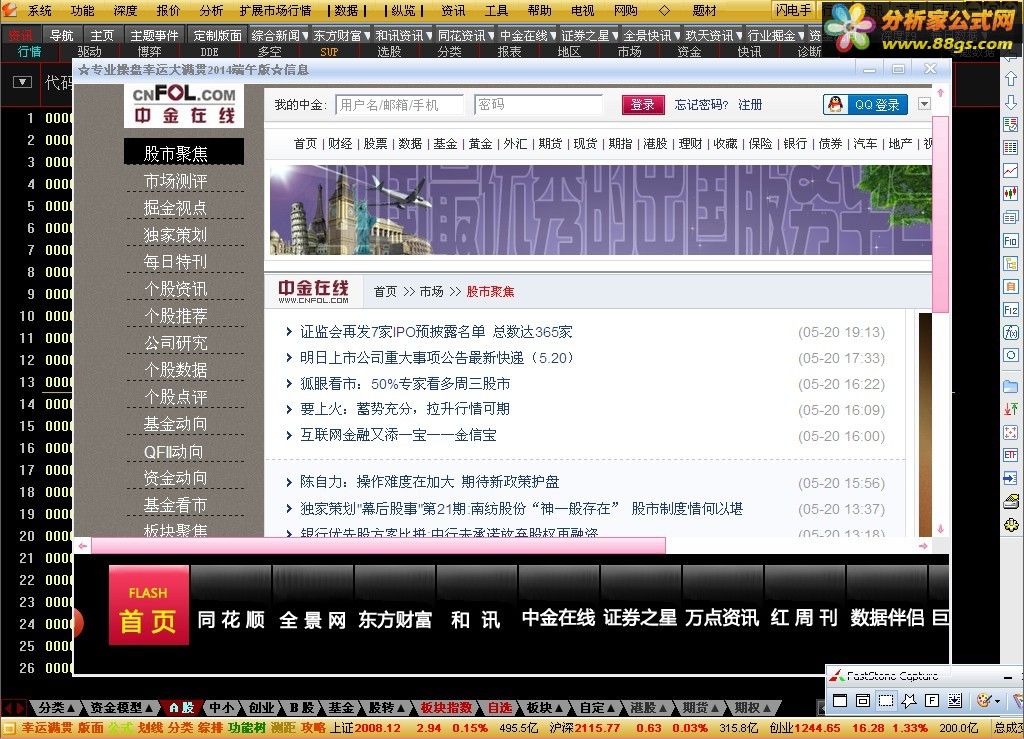Click 黄金 in the site navigation row
Image resolution: width=1024 pixels, height=739 pixels.
(x=480, y=144)
